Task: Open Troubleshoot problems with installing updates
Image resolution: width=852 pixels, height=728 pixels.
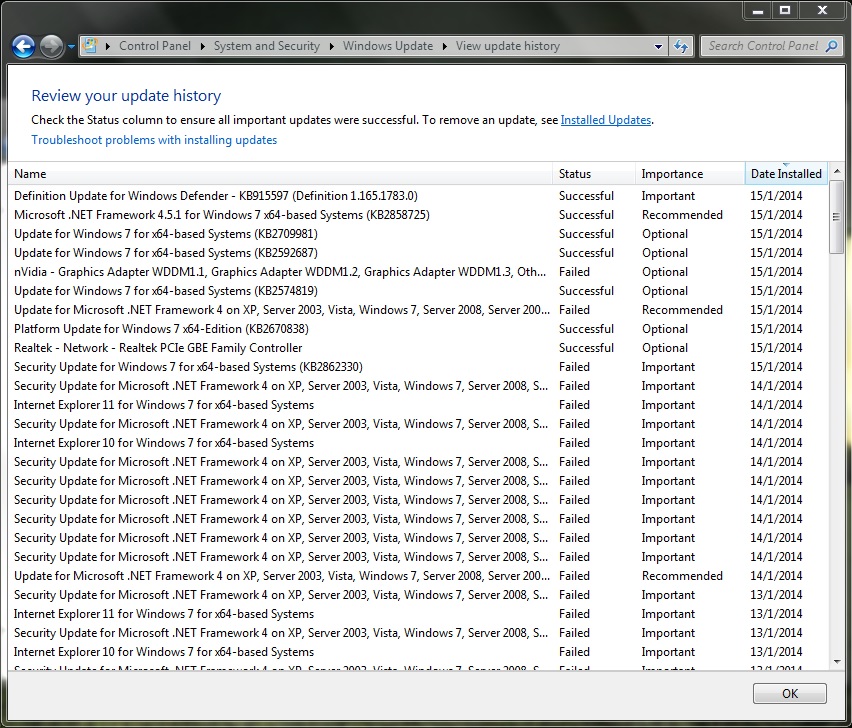Action: [x=154, y=140]
